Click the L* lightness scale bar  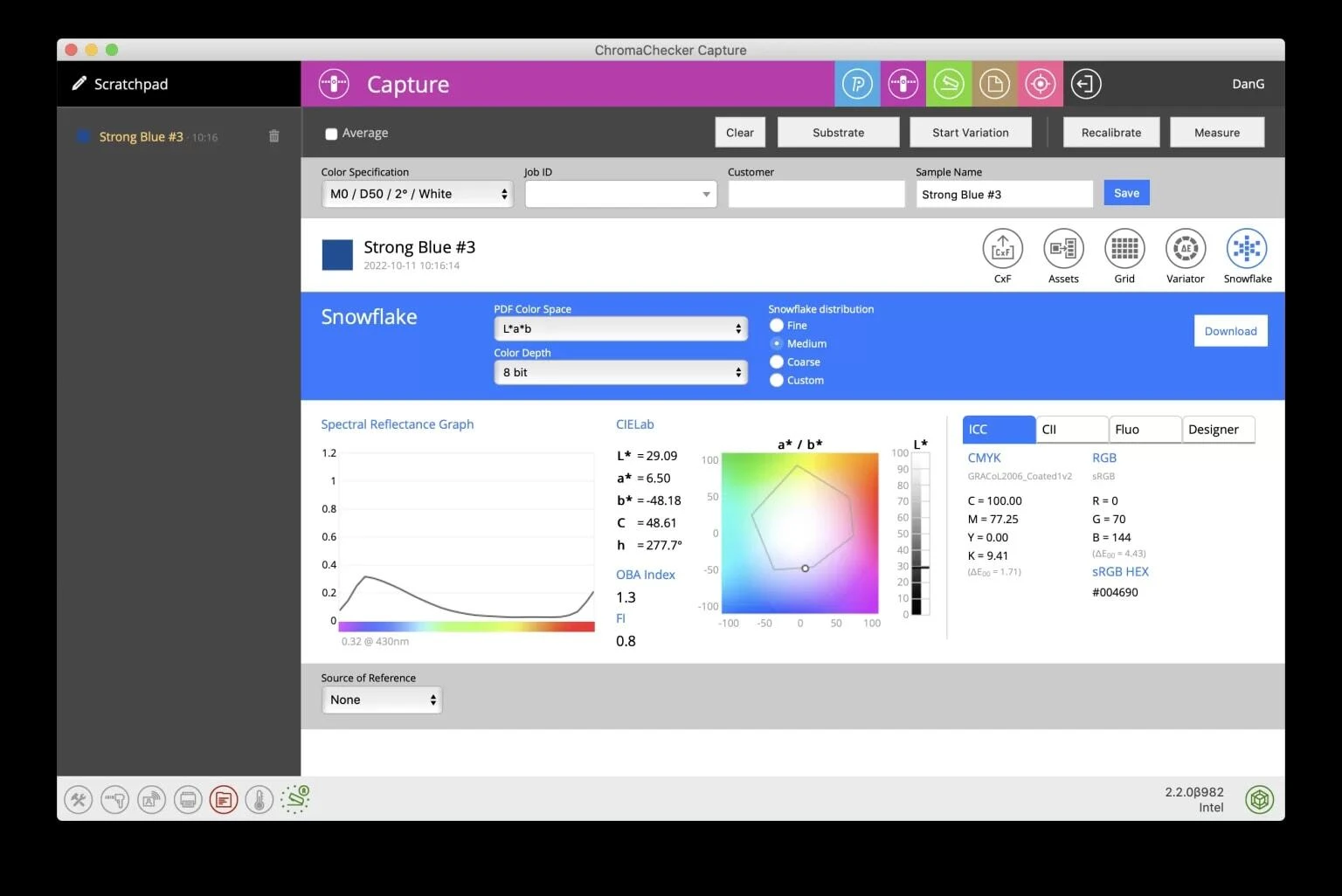(919, 533)
